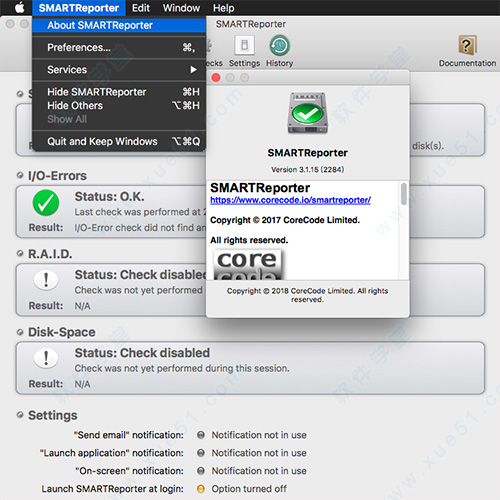Choose About SMARTReporter menu entry
The width and height of the screenshot is (500, 500).
[119, 25]
